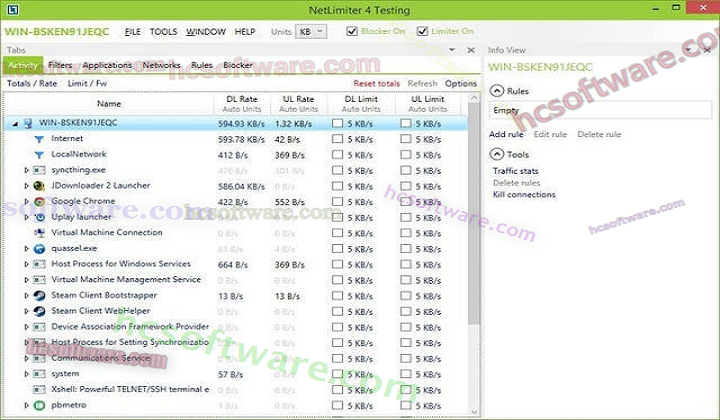Switch to the Applications tab
720x420 pixels.
[x=107, y=65]
